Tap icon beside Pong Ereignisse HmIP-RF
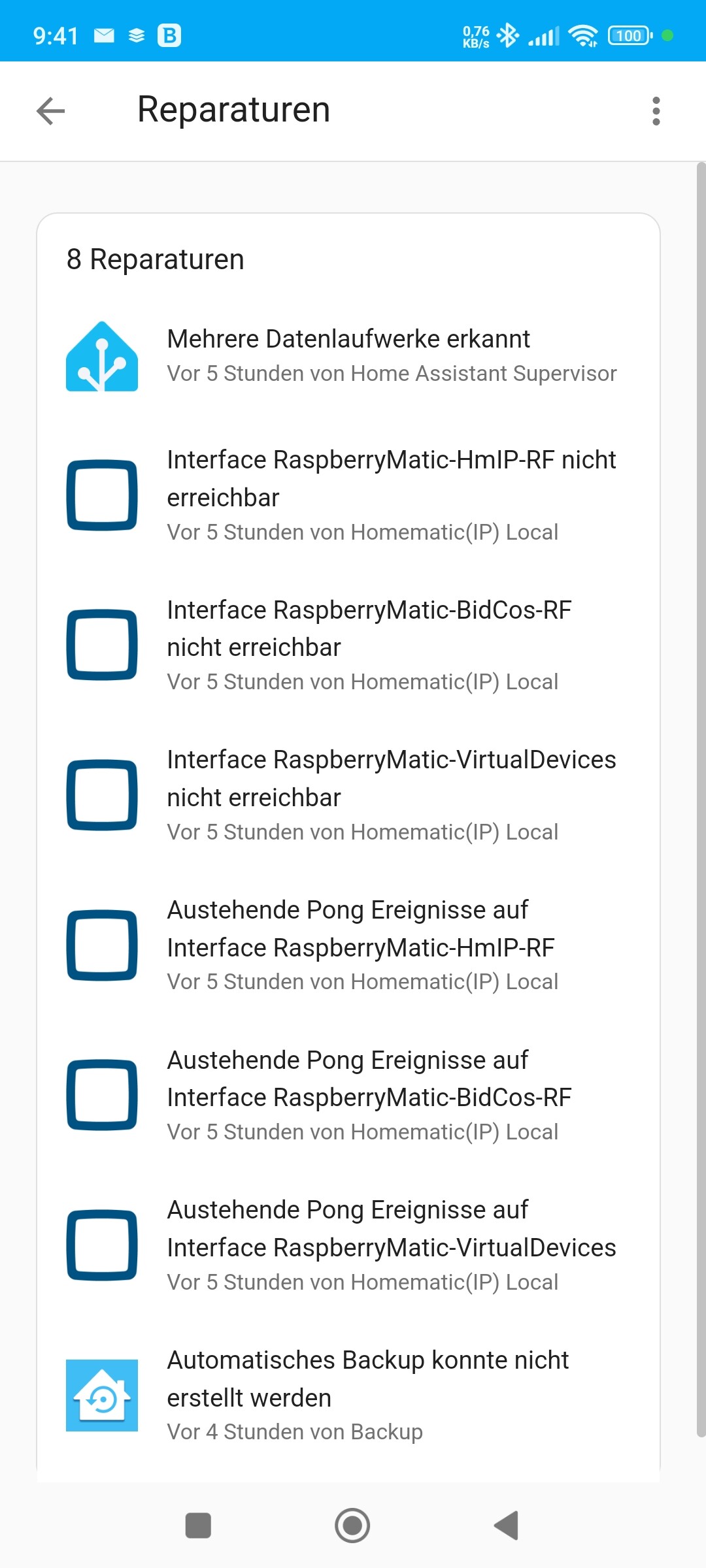Viewport: 706px width, 1568px height. pyautogui.click(x=102, y=945)
